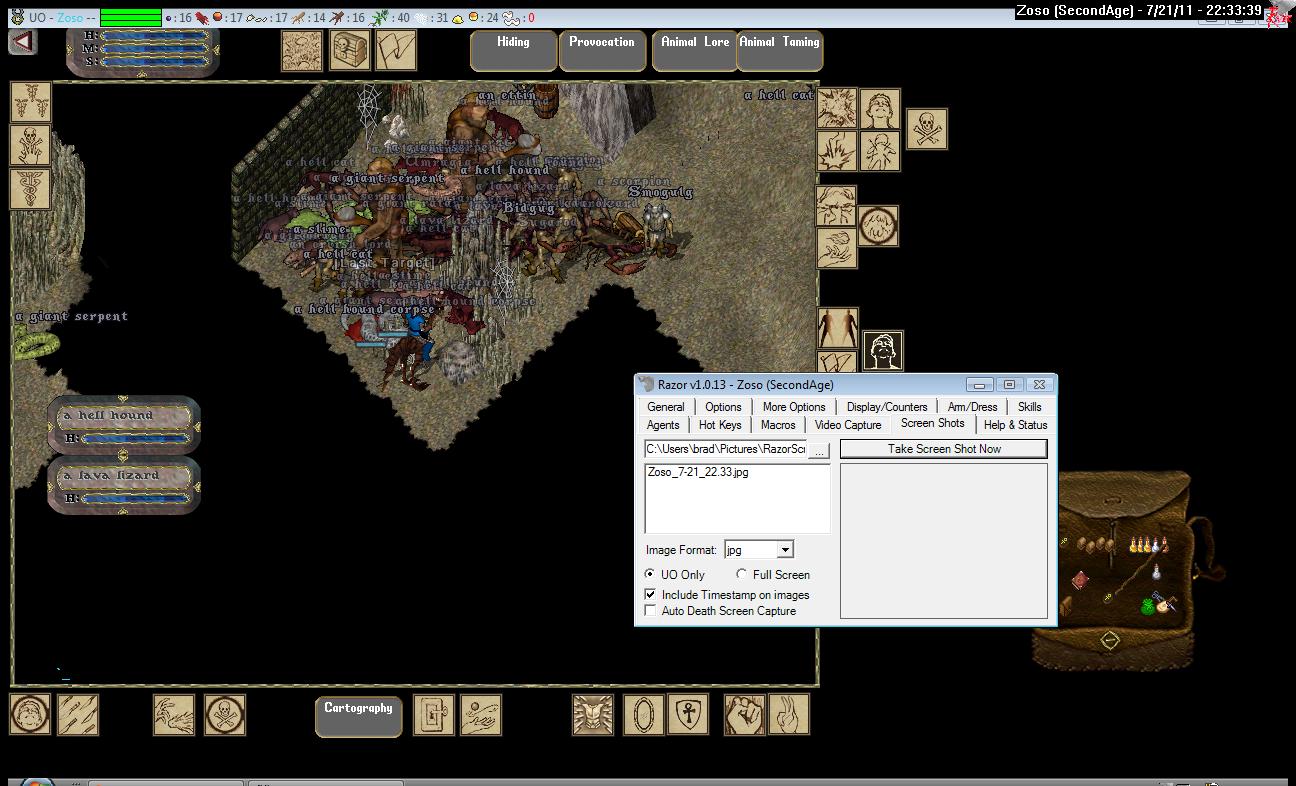This screenshot has width=1296, height=786.
Task: Toggle Include Timestamp on images checkbox
Action: (x=651, y=595)
